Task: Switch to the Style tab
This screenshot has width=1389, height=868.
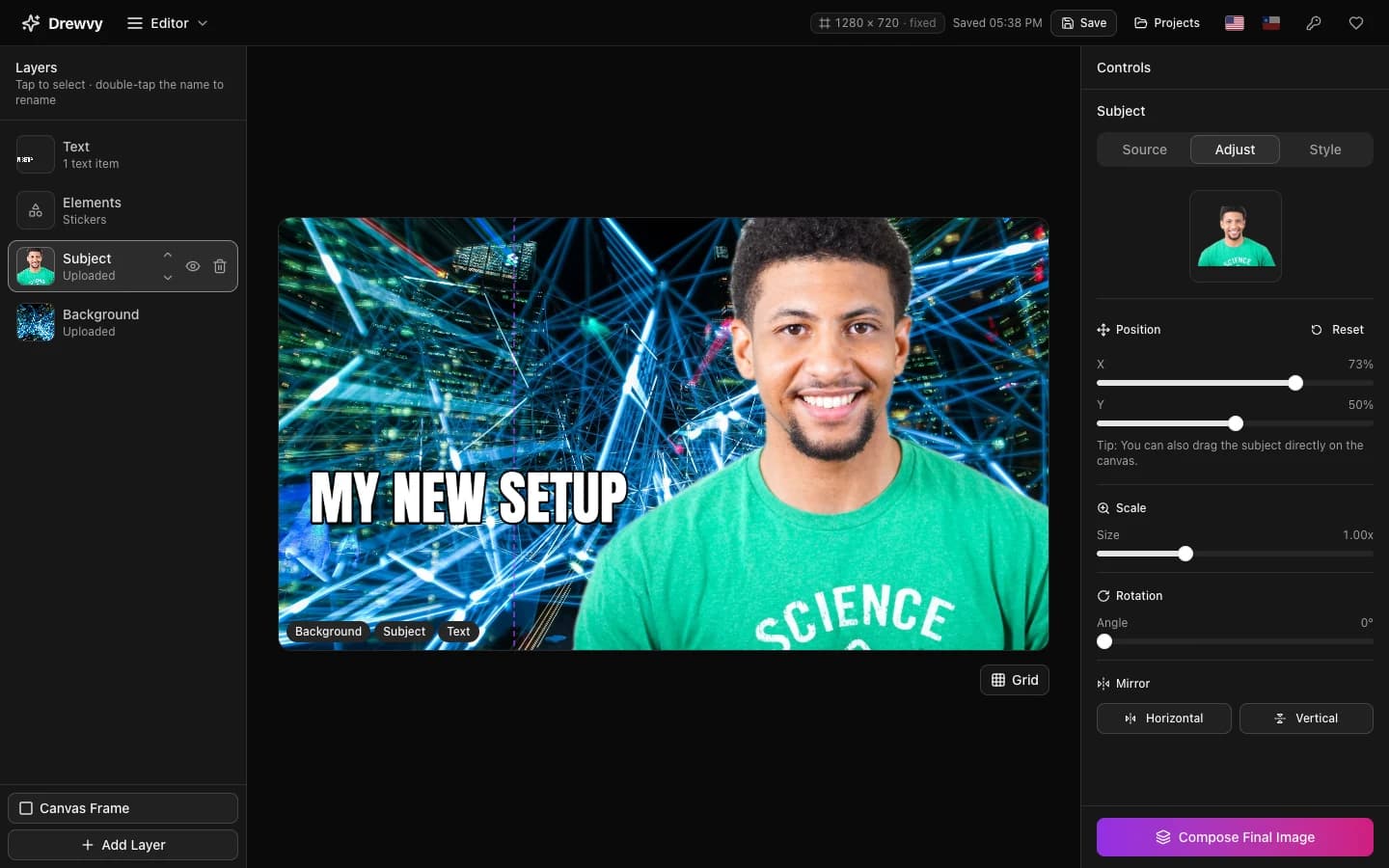Action: coord(1324,149)
